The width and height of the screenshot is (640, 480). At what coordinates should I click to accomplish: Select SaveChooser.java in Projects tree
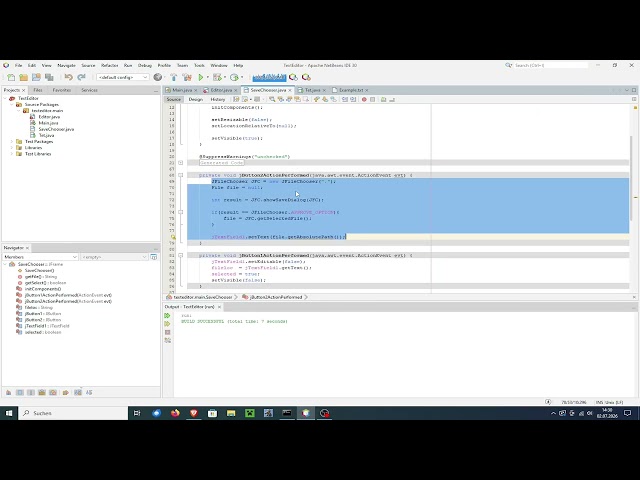tap(56, 129)
